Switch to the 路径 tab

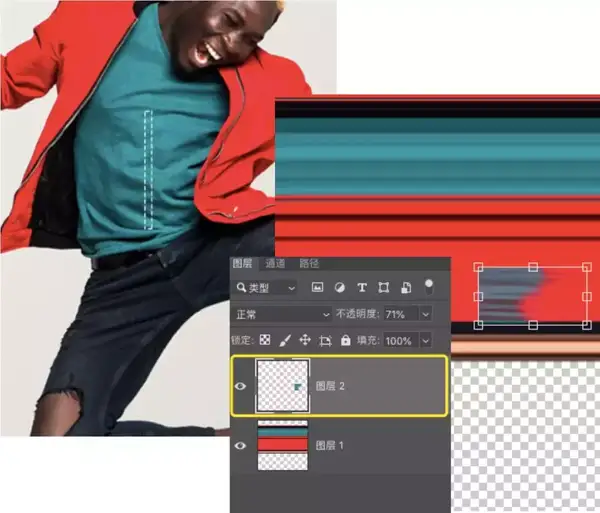click(x=309, y=264)
